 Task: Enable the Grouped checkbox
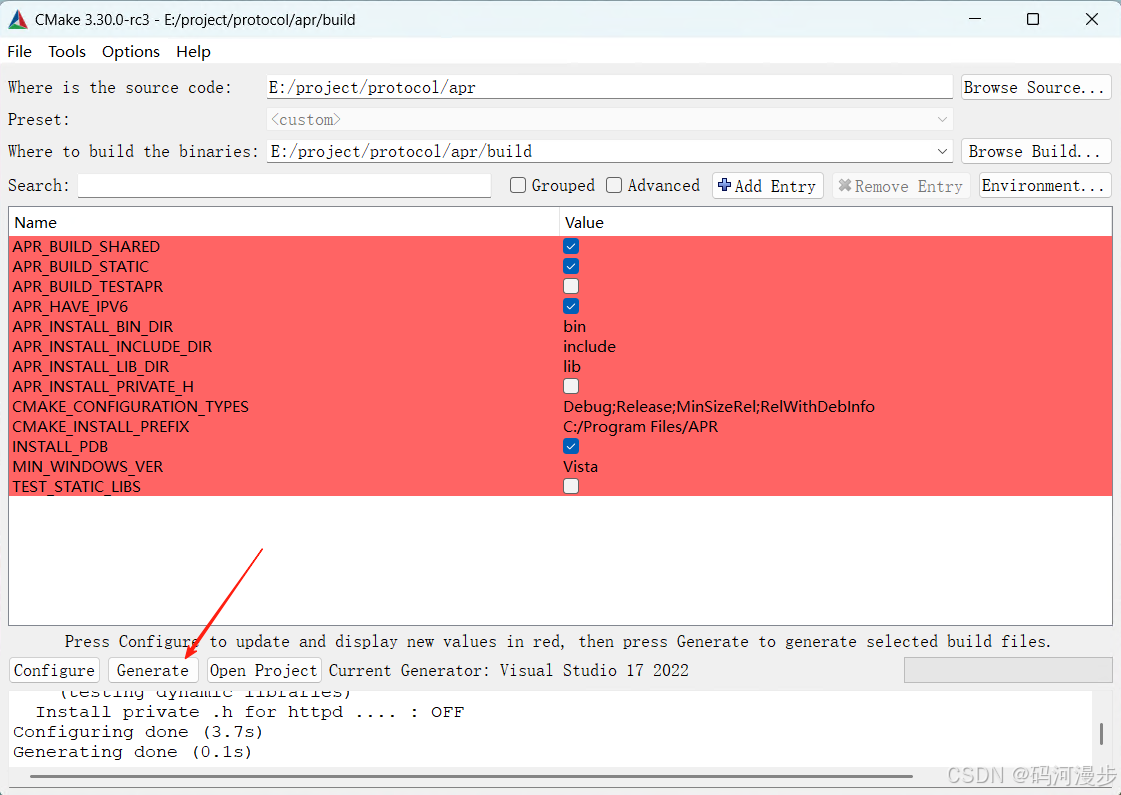point(518,185)
